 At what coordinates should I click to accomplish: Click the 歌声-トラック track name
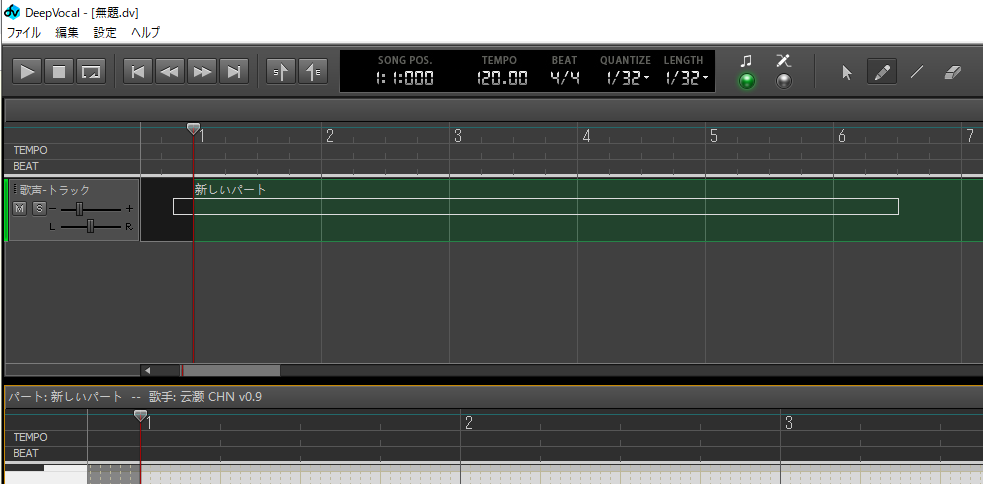[x=55, y=190]
